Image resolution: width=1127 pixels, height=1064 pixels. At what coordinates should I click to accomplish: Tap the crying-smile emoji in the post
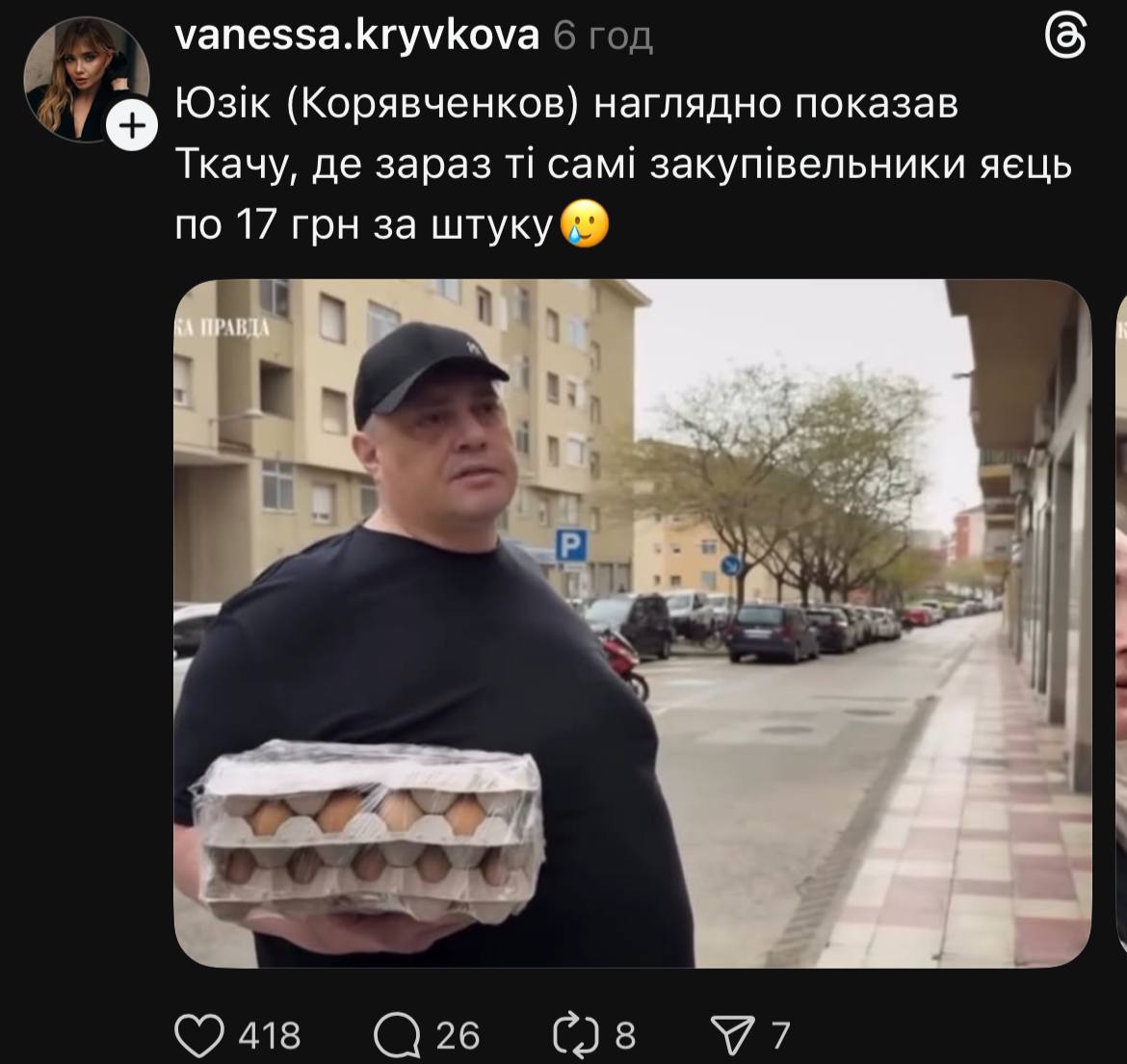[584, 225]
